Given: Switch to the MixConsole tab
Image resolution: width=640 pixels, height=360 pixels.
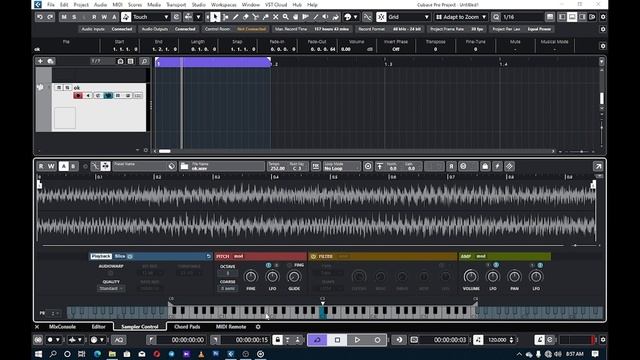Looking at the screenshot, I should point(62,327).
